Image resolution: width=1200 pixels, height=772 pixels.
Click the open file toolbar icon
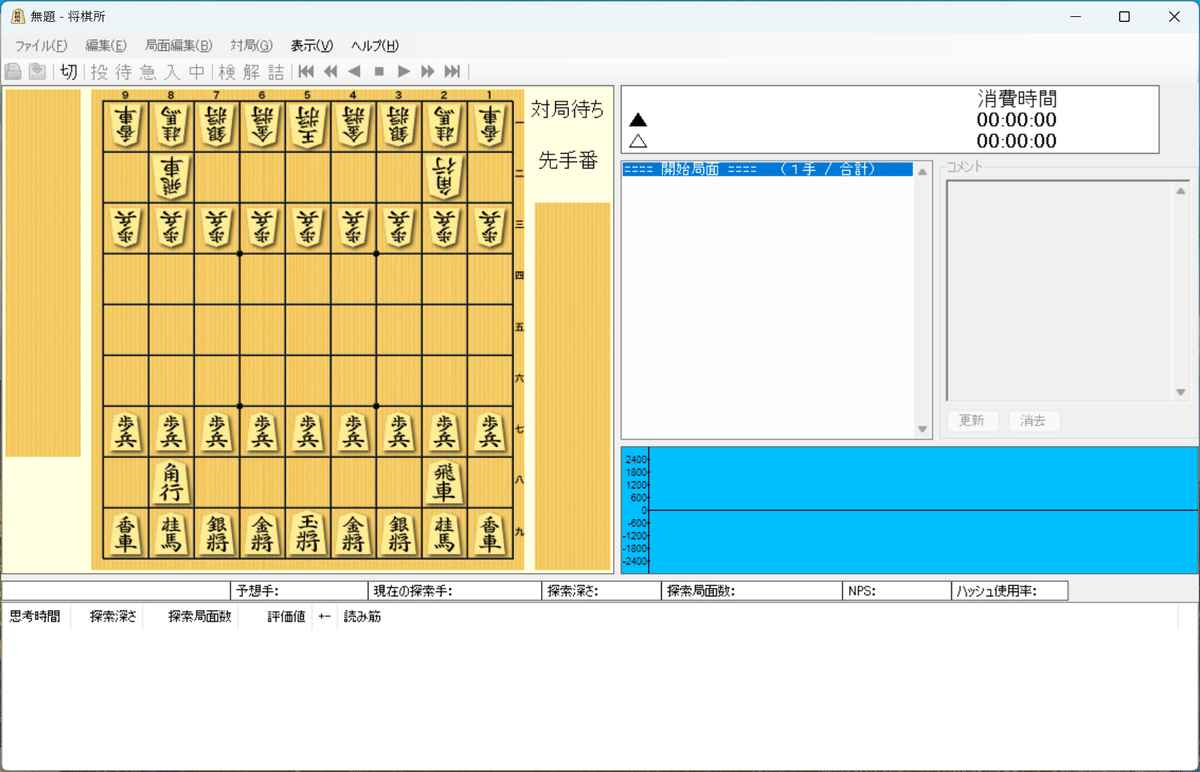coord(37,71)
